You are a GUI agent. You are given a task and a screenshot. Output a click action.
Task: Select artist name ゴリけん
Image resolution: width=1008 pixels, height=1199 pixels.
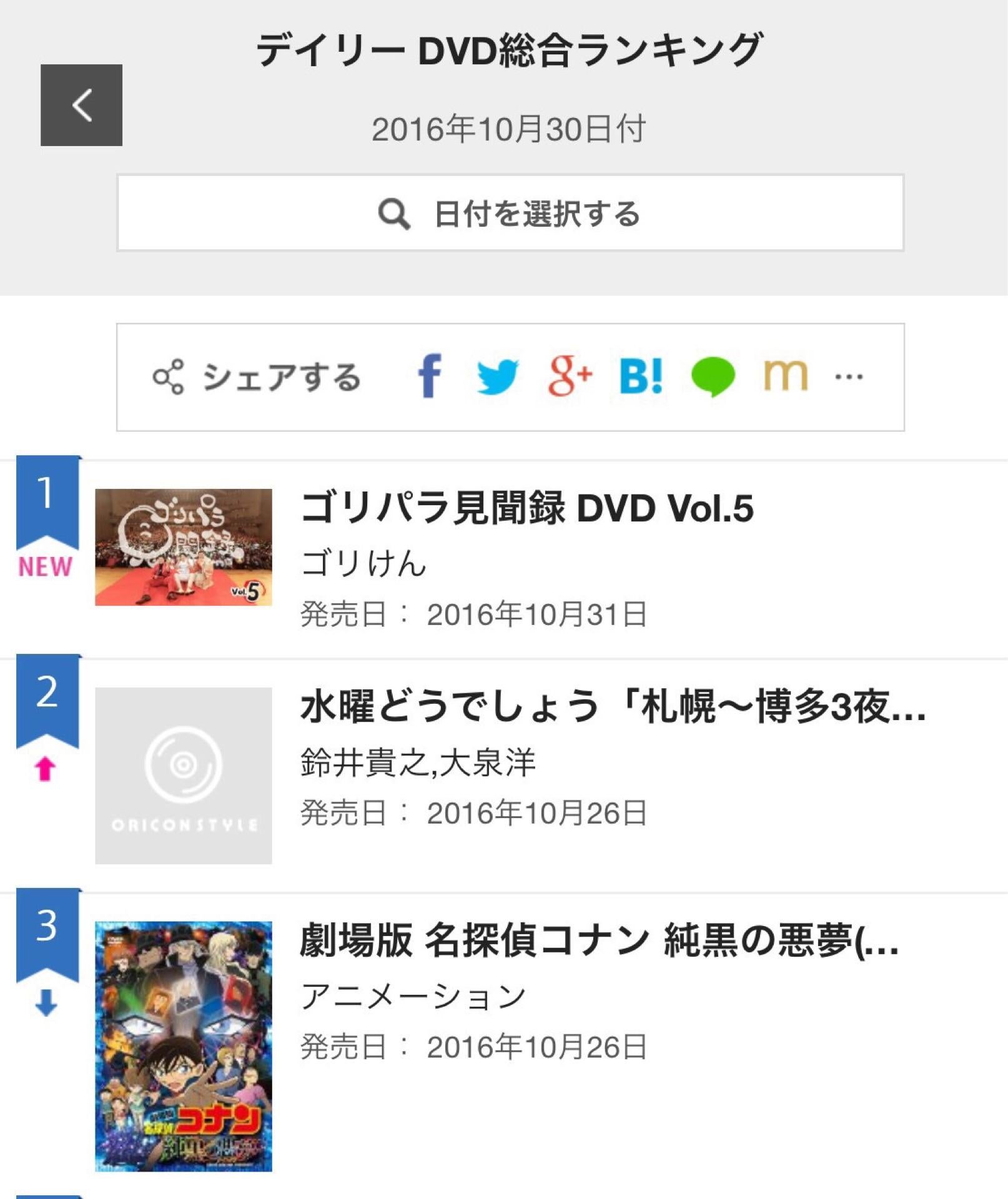(363, 563)
